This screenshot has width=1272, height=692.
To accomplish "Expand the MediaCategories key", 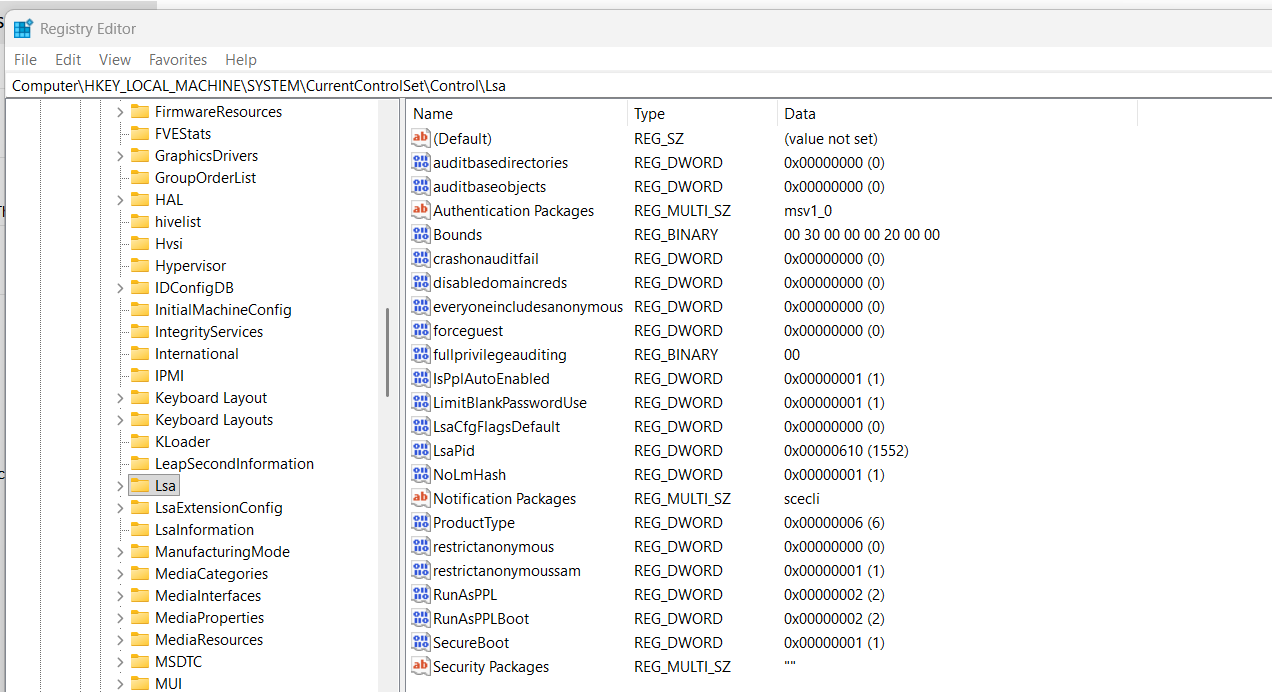I will click(120, 574).
